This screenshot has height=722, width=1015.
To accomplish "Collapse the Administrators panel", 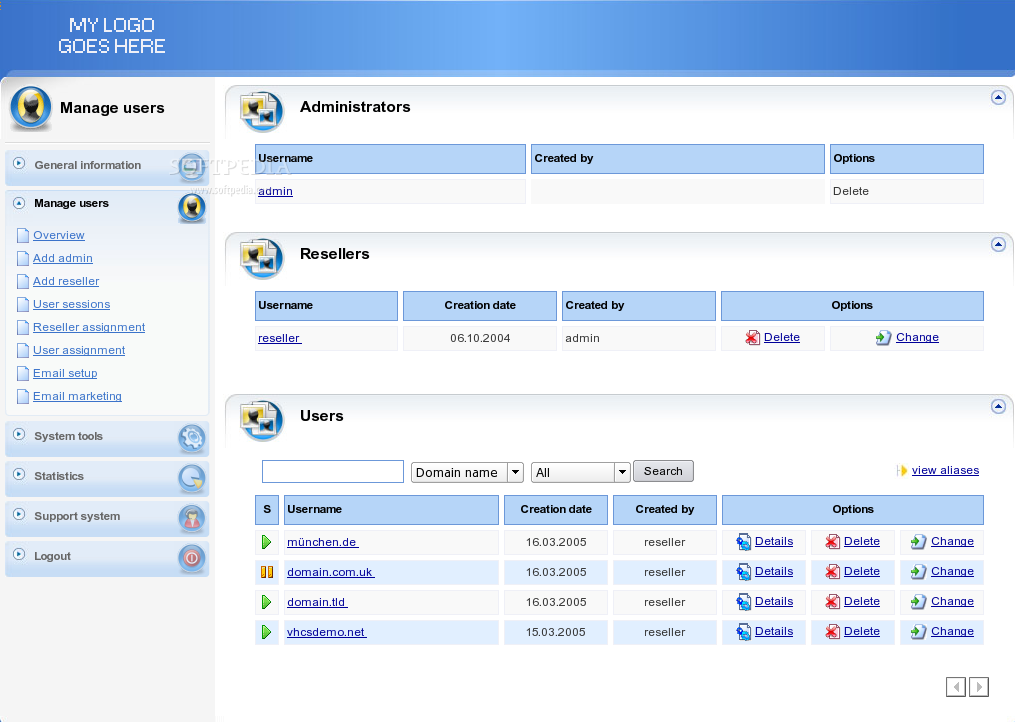I will pos(997,97).
